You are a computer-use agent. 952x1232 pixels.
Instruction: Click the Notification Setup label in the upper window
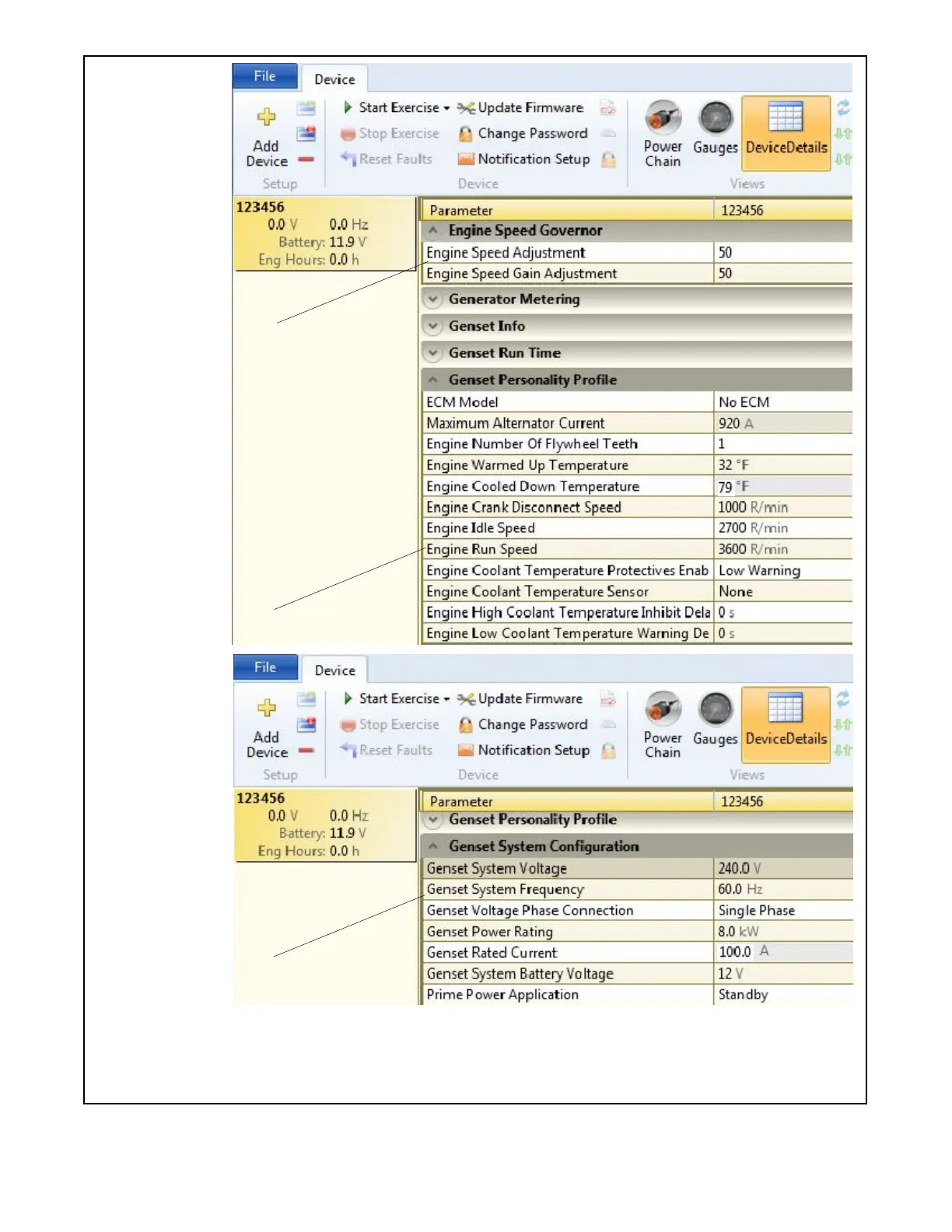[534, 159]
